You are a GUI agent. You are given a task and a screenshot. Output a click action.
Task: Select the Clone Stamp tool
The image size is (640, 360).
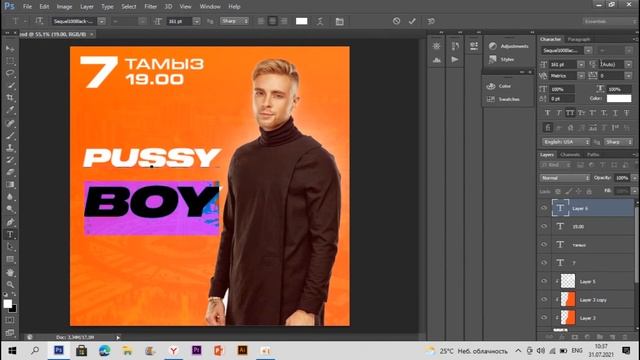tap(10, 148)
